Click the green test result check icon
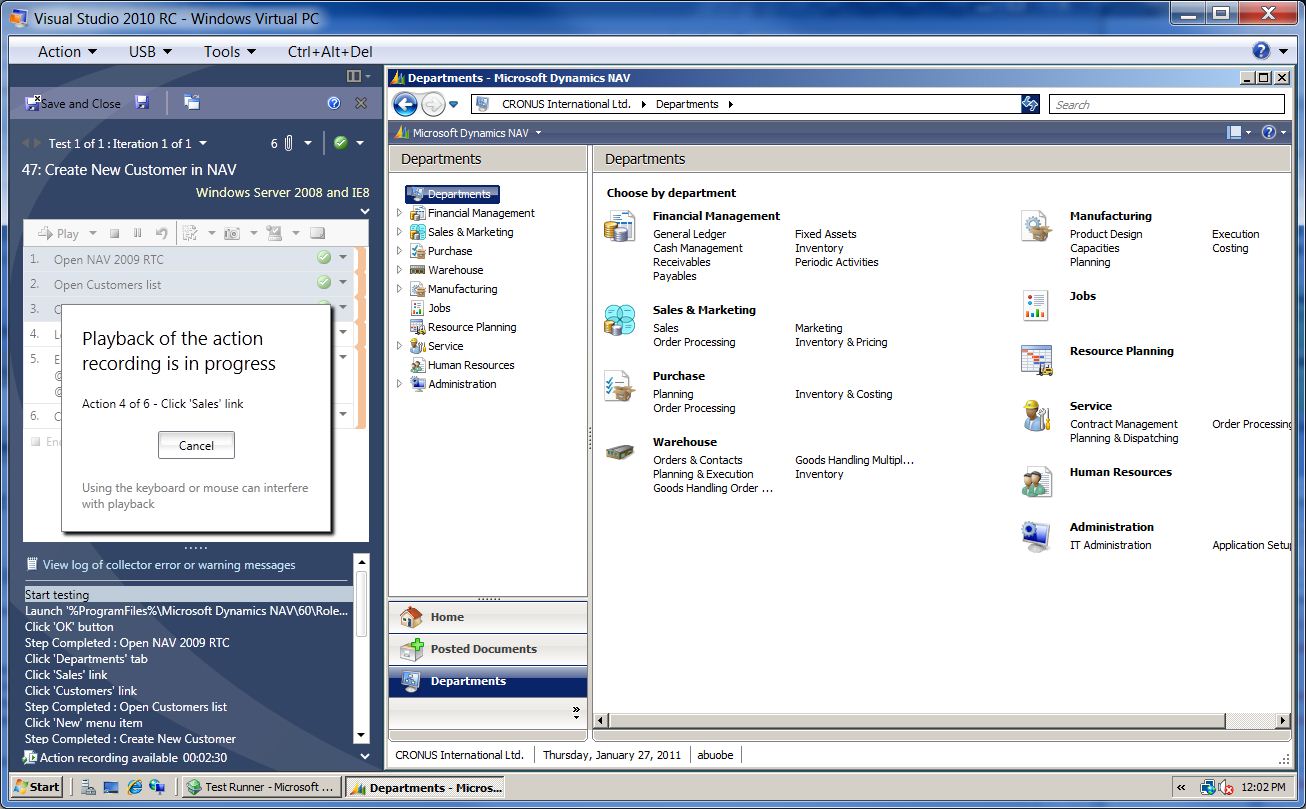The width and height of the screenshot is (1306, 809). pyautogui.click(x=341, y=143)
